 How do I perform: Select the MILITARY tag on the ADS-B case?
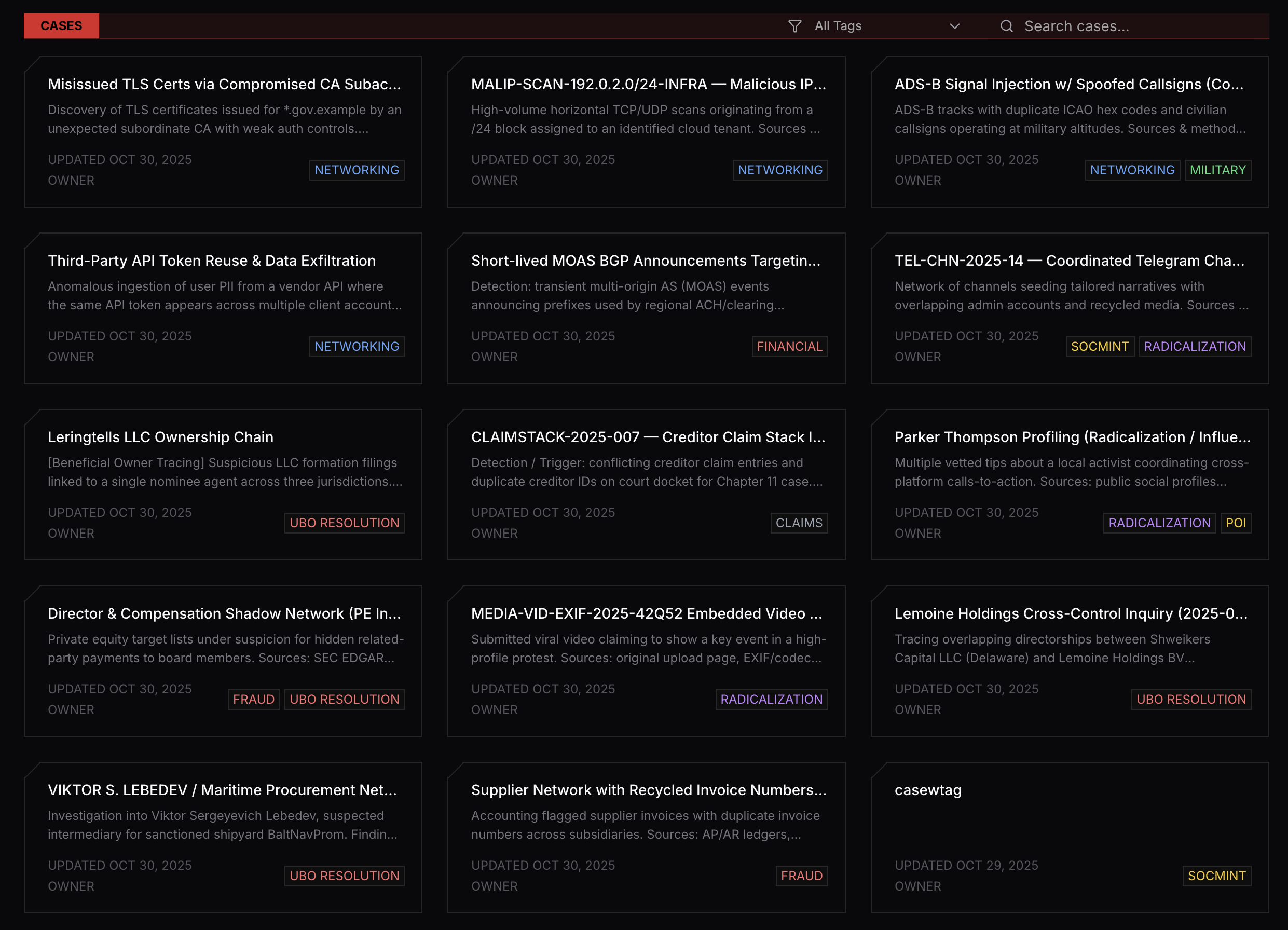click(x=1217, y=170)
